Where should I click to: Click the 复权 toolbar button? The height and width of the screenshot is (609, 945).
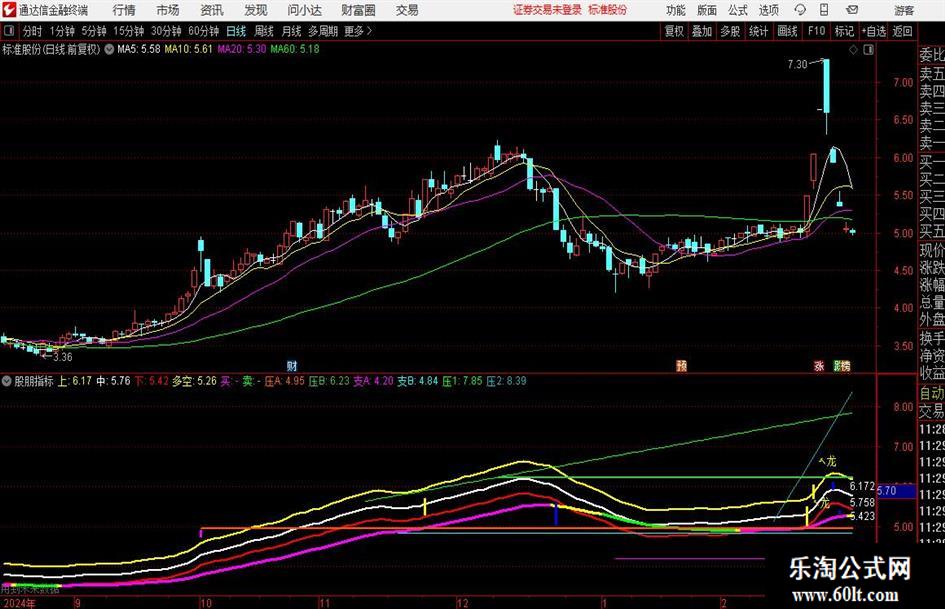coord(674,31)
